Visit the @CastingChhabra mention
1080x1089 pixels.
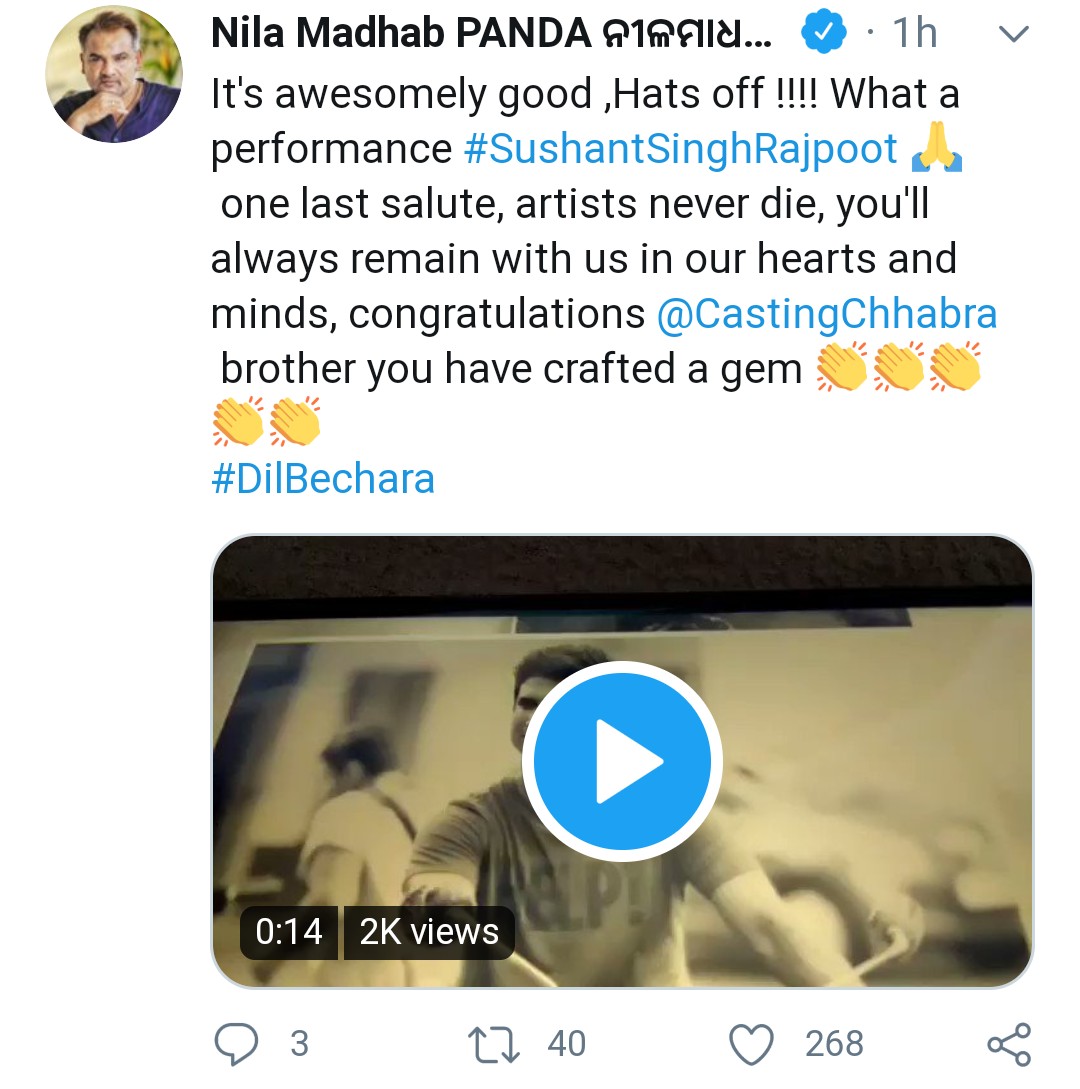827,314
